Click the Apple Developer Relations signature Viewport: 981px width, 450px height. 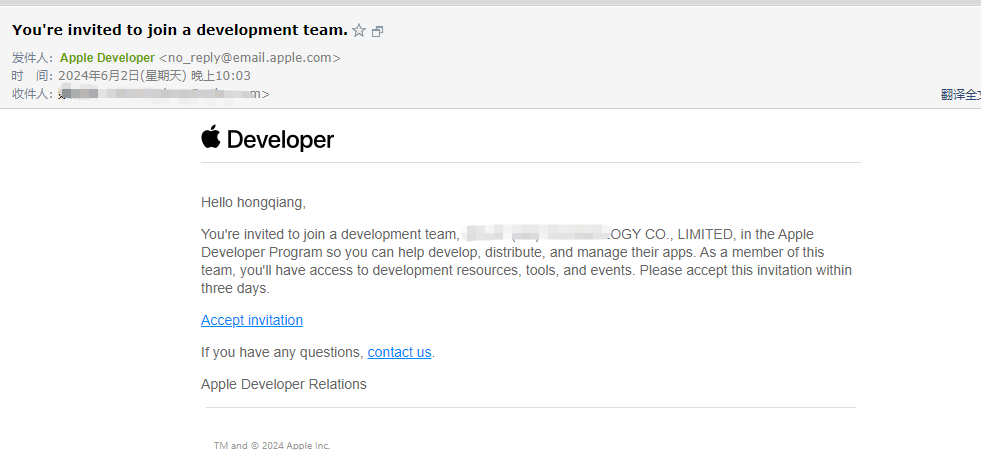pos(283,384)
